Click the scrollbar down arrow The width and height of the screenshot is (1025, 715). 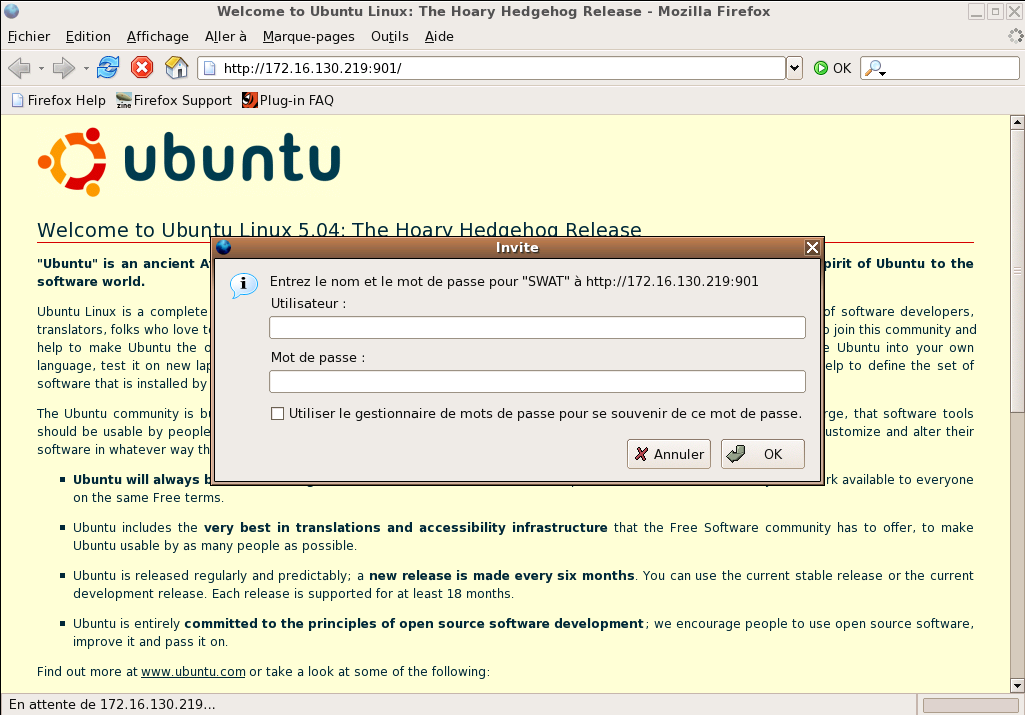1017,686
